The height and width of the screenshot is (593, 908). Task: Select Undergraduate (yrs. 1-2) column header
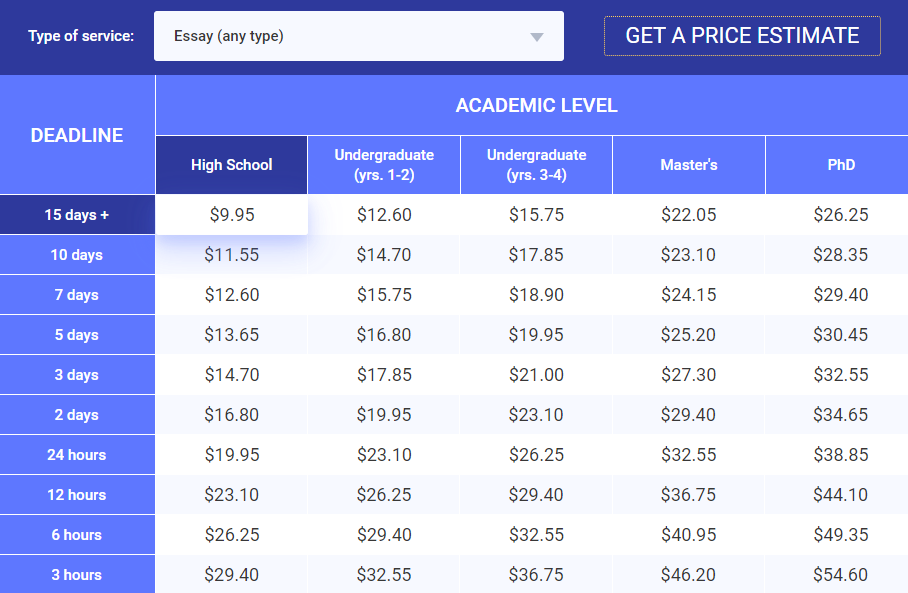384,165
